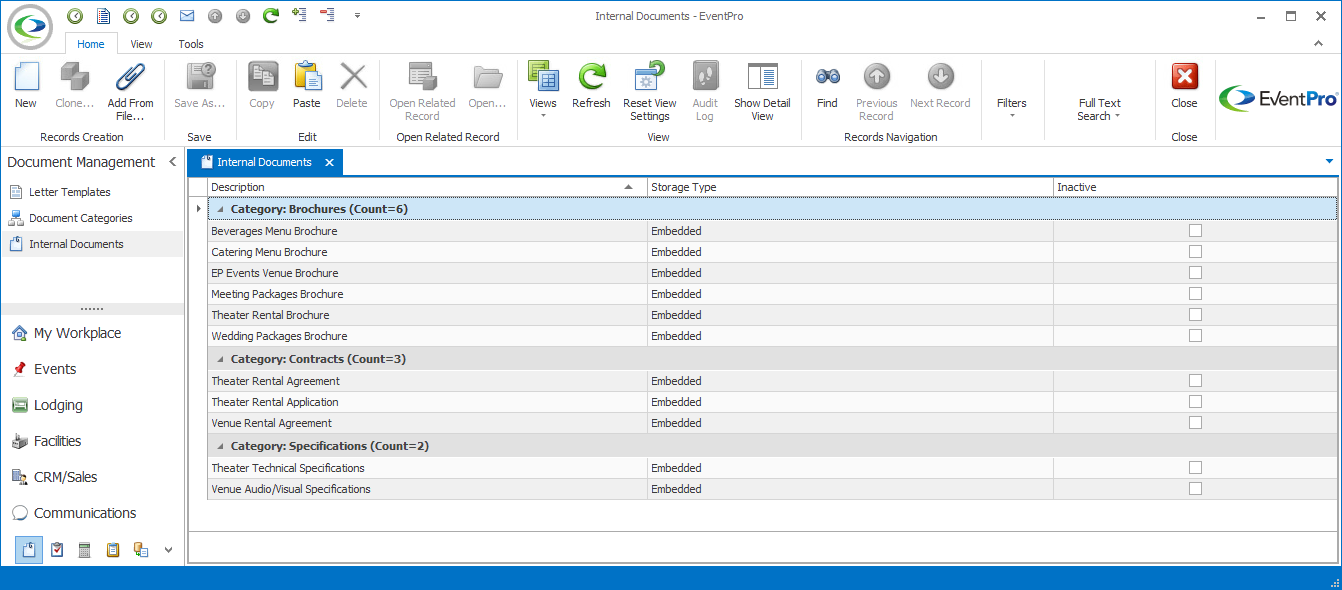1342x590 pixels.
Task: Click the green refresh arrow in title bar
Action: 270,16
